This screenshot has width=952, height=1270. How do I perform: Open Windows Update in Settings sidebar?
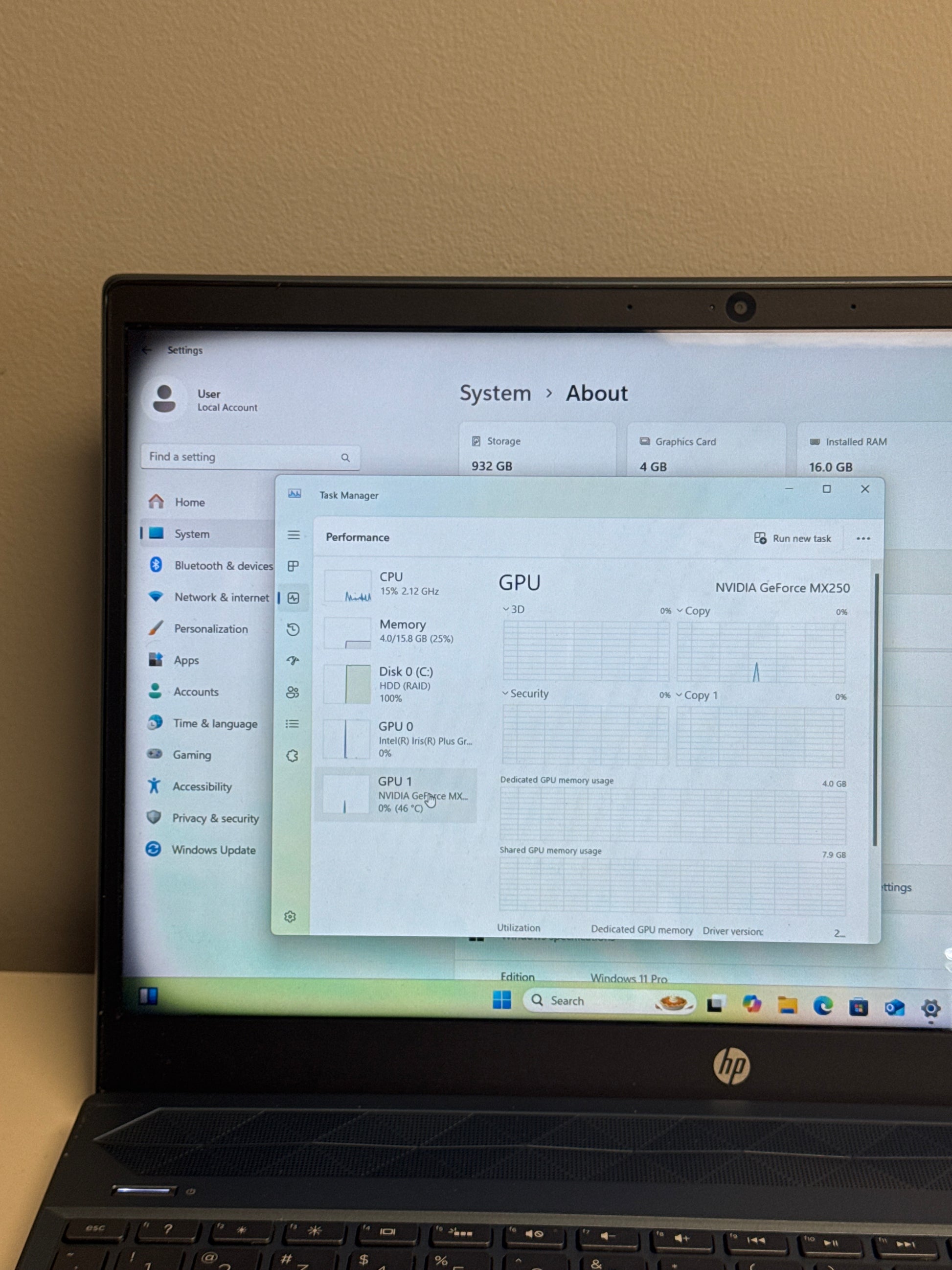213,850
